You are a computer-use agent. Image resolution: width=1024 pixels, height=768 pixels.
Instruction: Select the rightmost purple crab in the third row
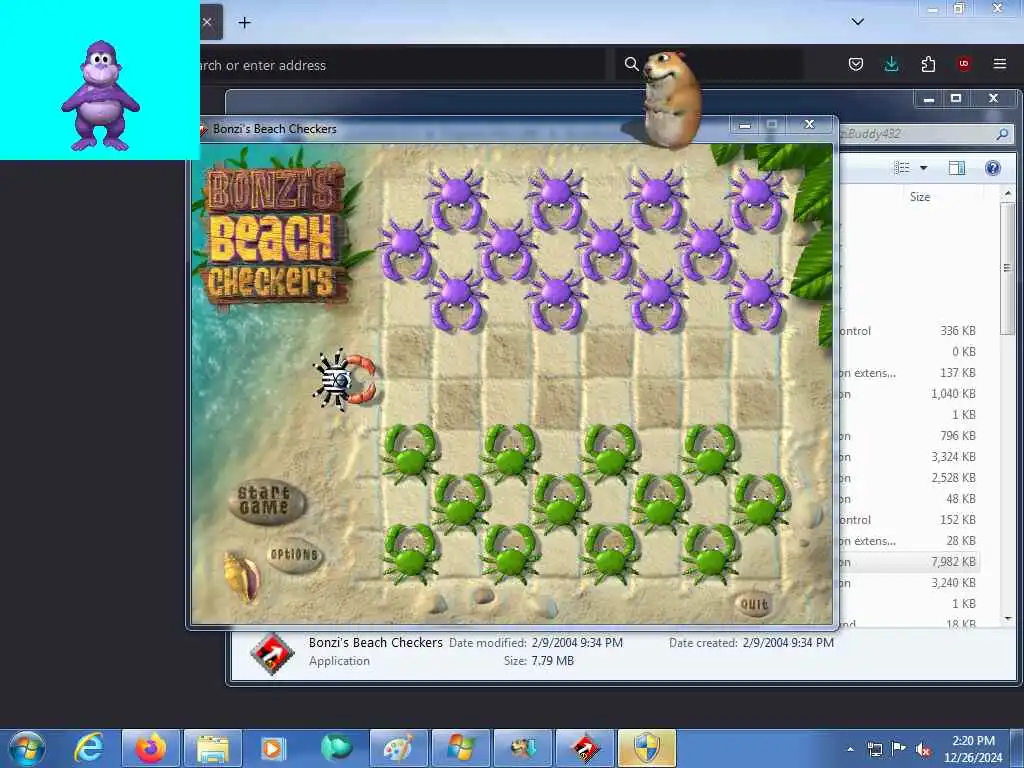pyautogui.click(x=756, y=300)
